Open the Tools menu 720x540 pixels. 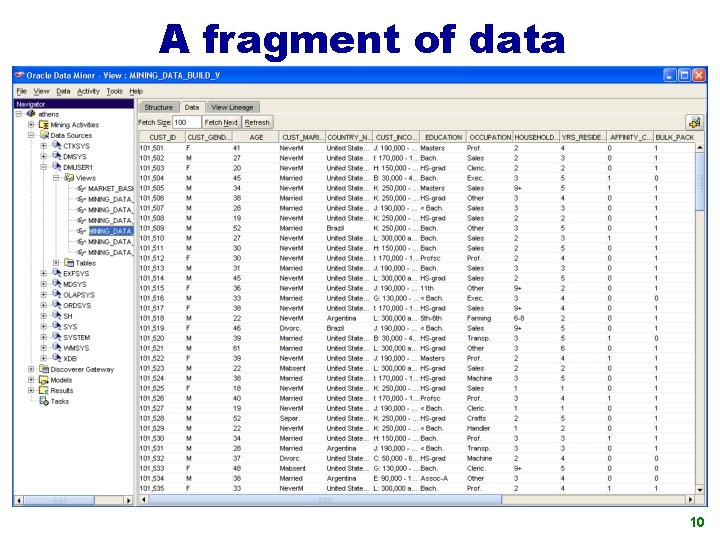[114, 91]
